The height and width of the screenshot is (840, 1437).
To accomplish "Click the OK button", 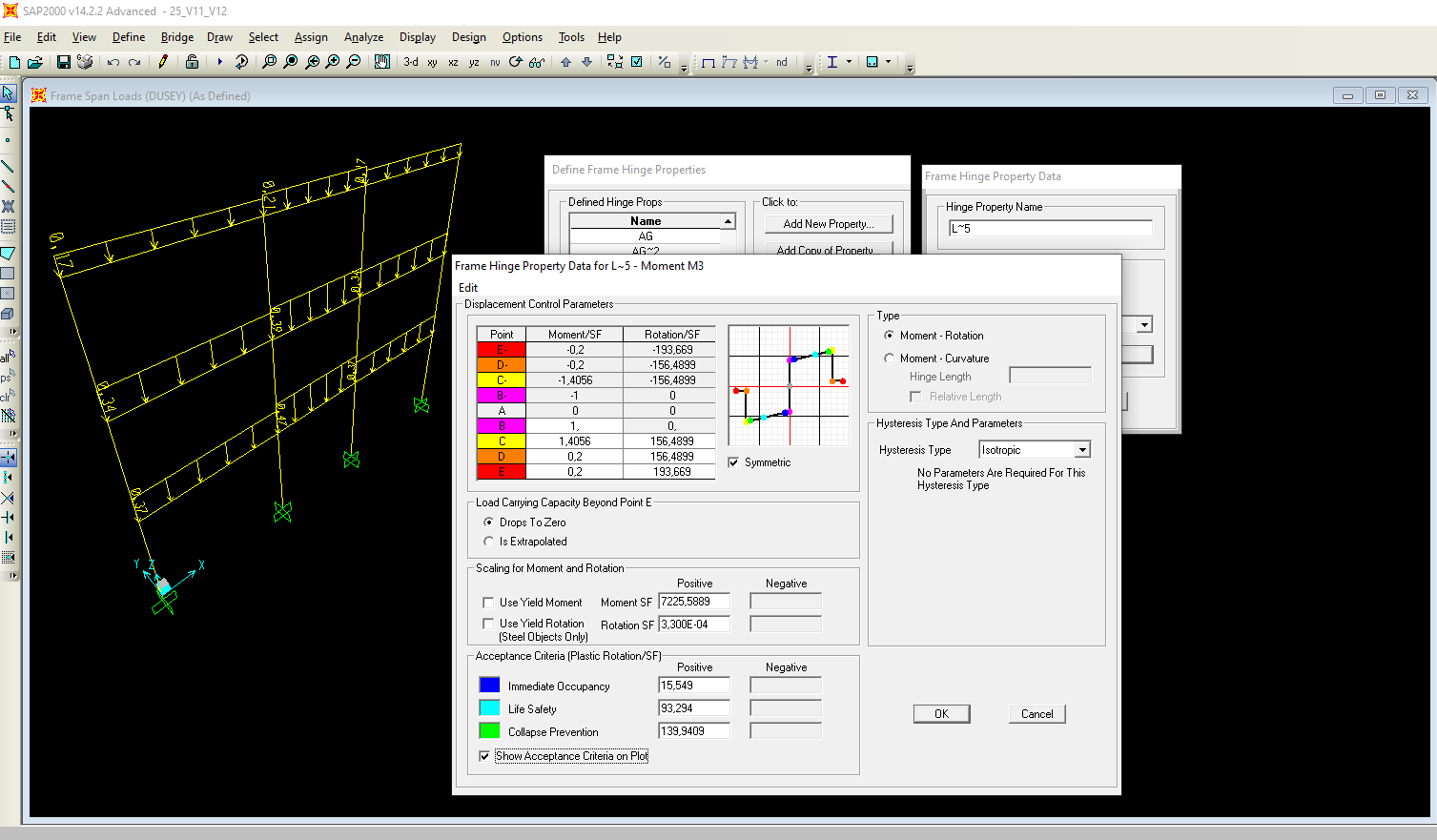I will click(941, 714).
